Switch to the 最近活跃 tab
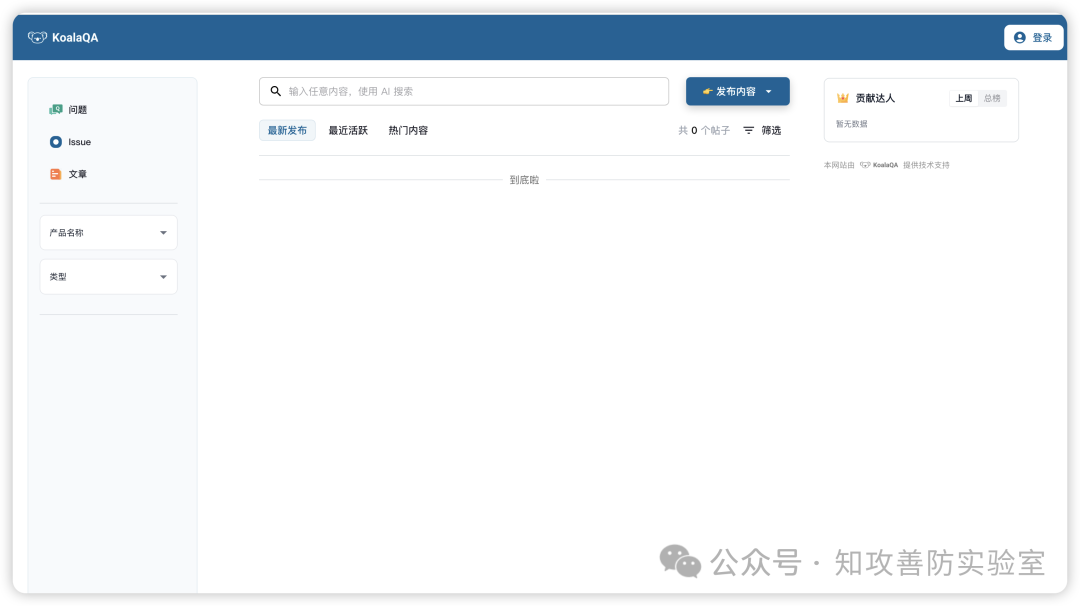Image resolution: width=1080 pixels, height=606 pixels. [347, 130]
